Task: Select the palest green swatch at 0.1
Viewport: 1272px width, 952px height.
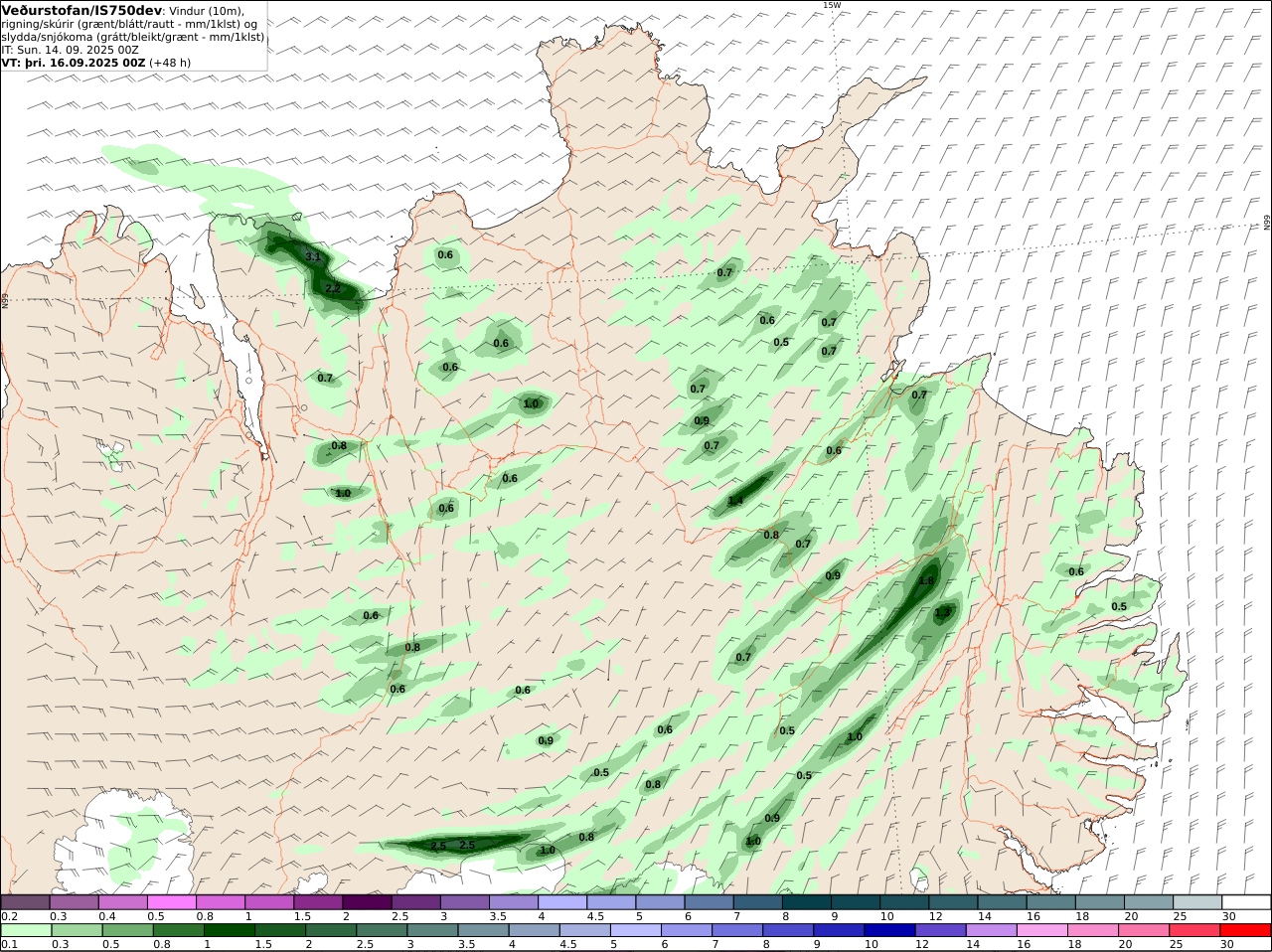Action: point(25,930)
